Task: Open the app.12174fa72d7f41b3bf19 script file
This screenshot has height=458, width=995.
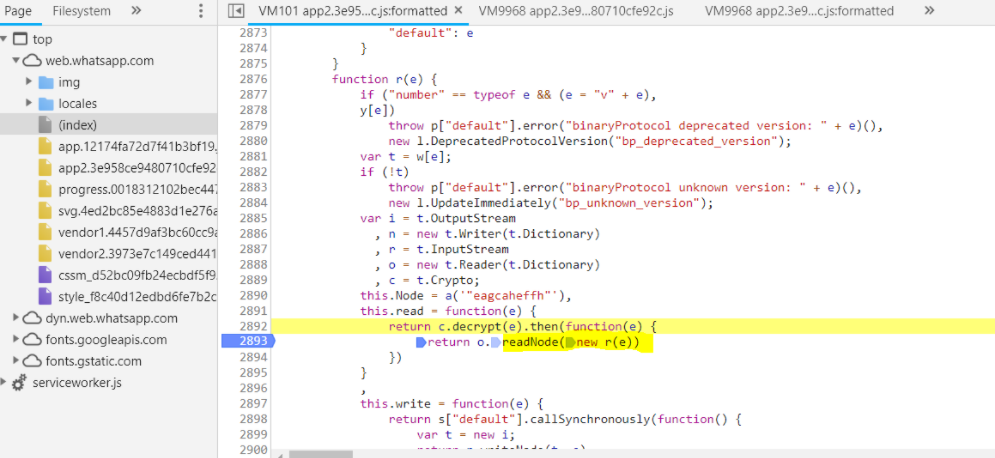Action: [138, 147]
